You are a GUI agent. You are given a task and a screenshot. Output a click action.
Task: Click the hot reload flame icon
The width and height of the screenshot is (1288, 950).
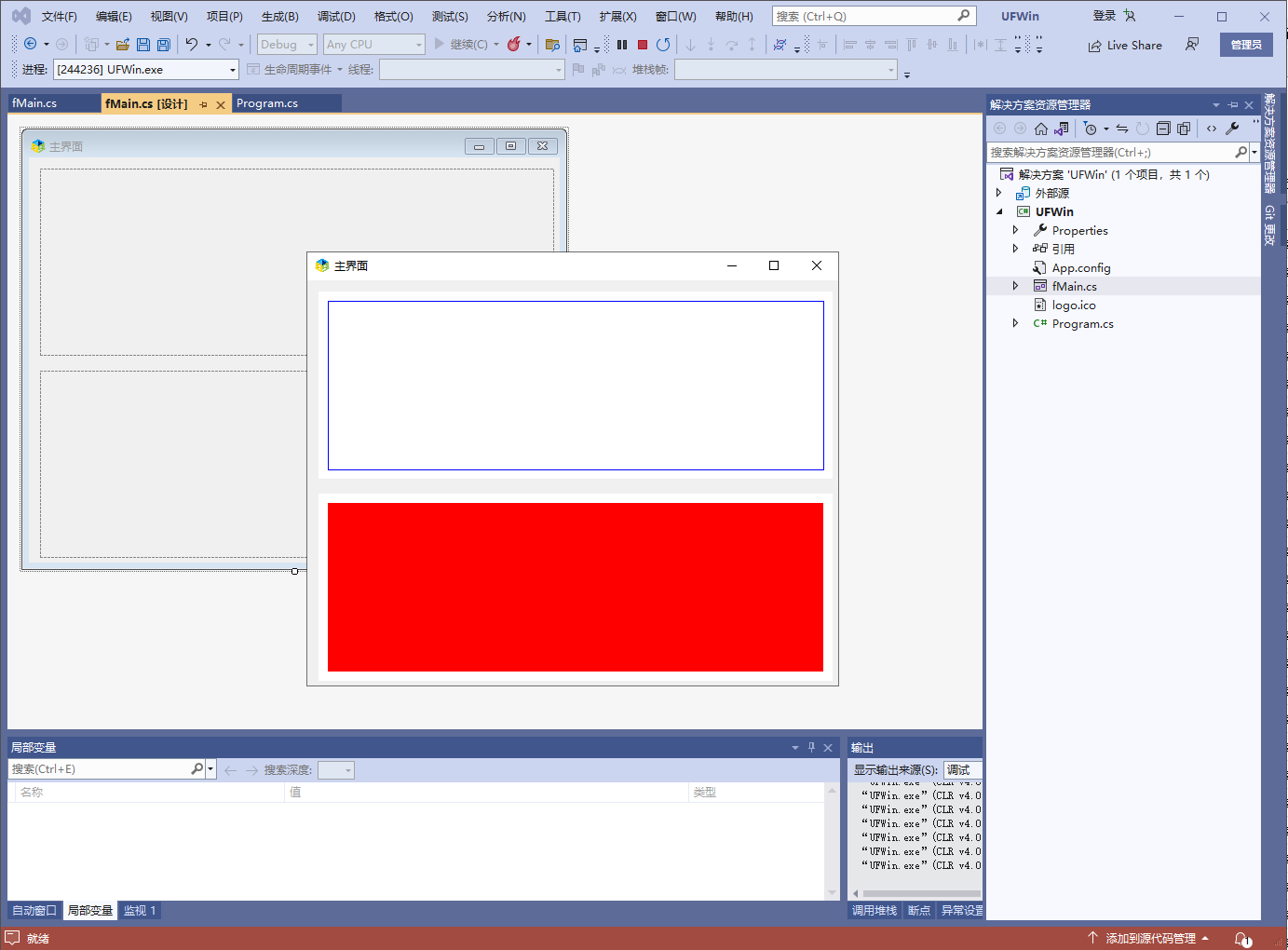pos(513,44)
